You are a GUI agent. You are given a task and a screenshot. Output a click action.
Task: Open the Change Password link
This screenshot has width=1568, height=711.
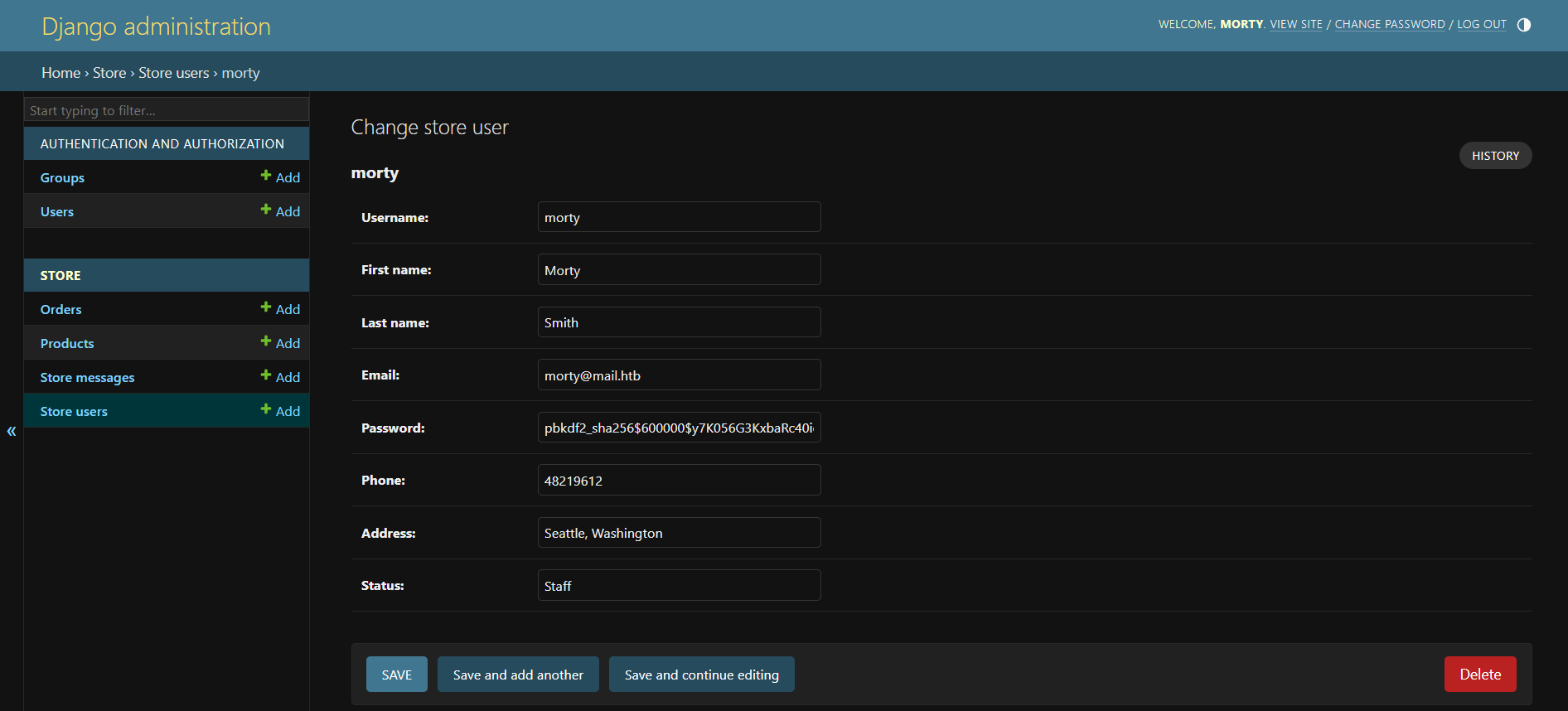pyautogui.click(x=1390, y=24)
